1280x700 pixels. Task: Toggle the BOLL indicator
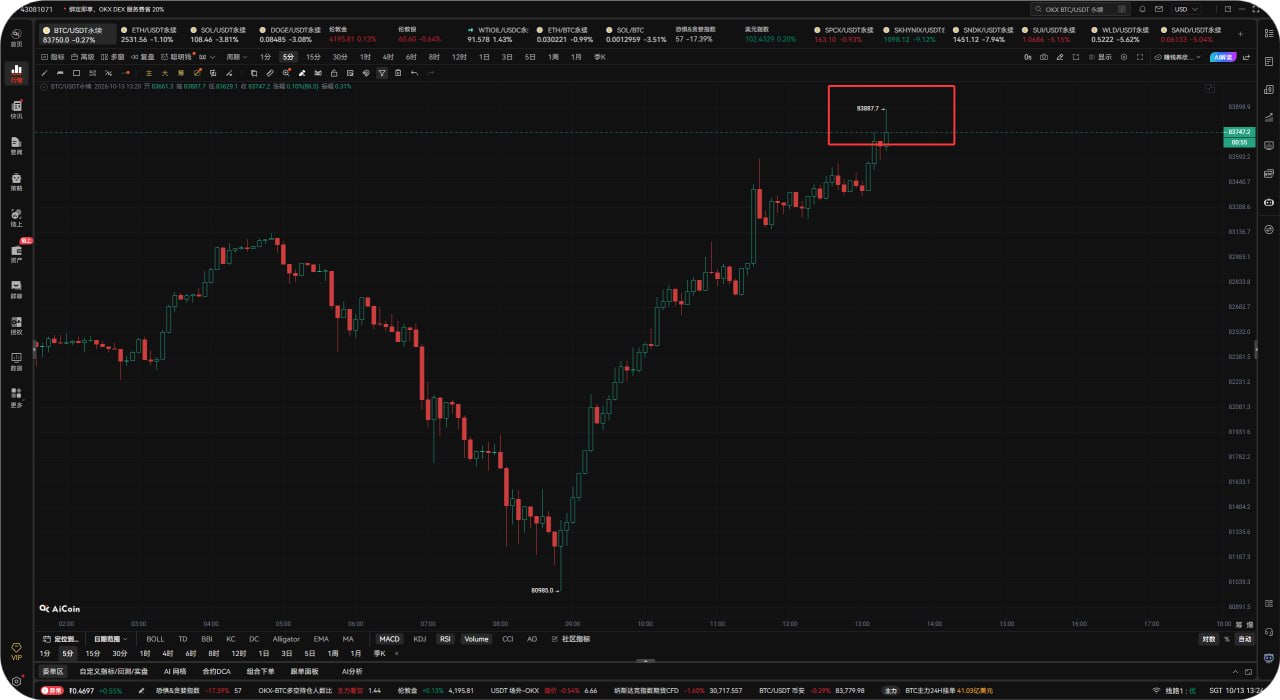(155, 638)
